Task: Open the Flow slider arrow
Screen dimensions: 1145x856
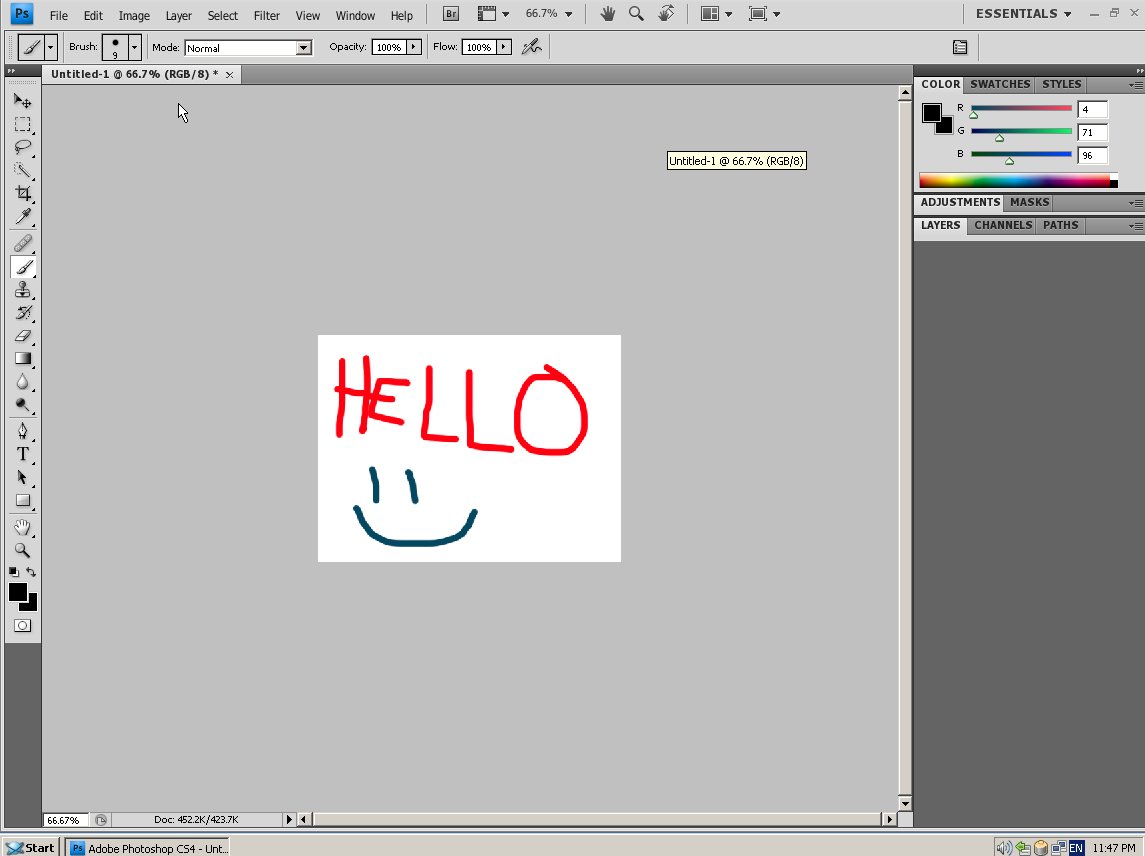Action: point(504,47)
